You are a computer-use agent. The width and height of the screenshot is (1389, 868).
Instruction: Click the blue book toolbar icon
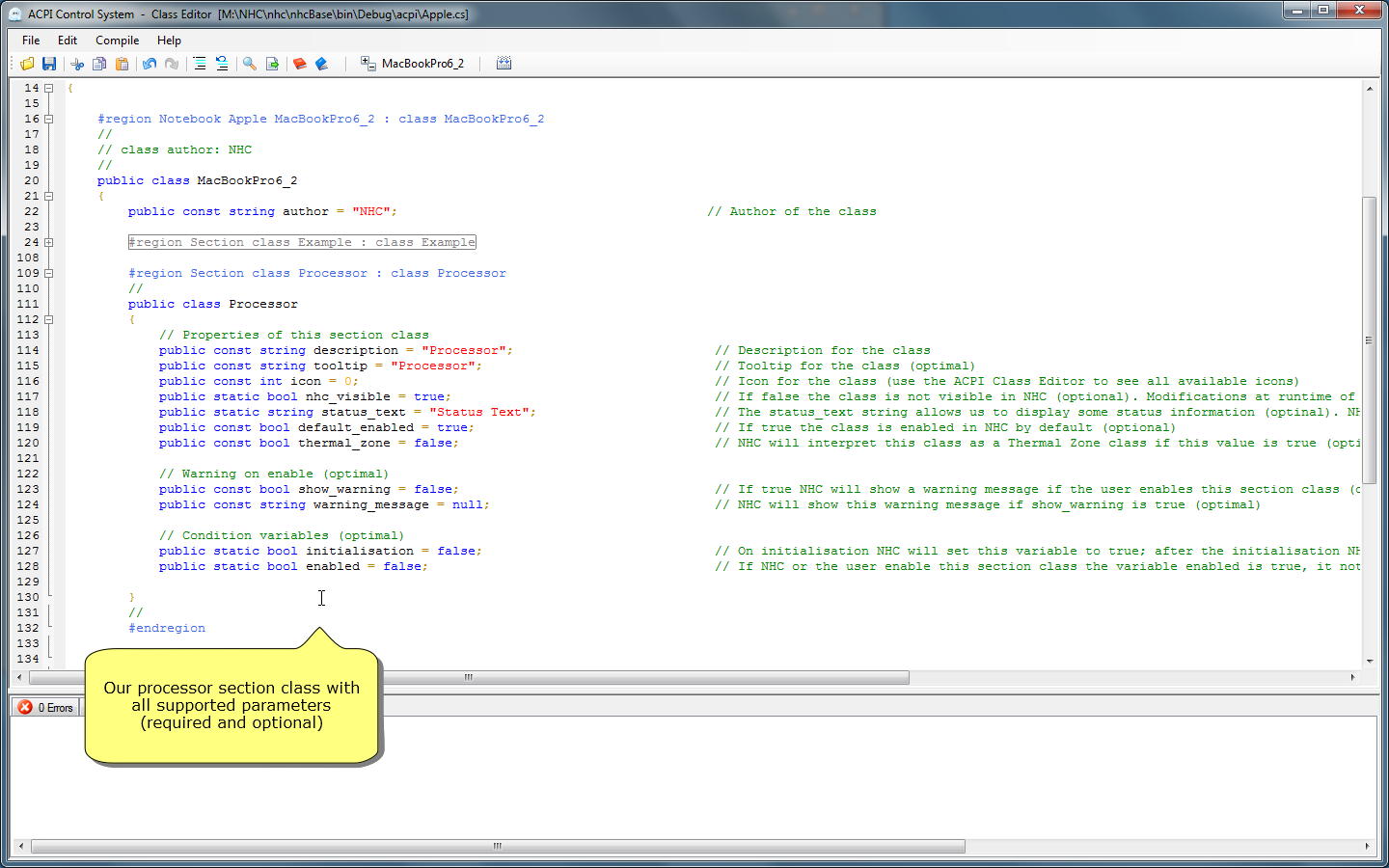click(x=322, y=64)
